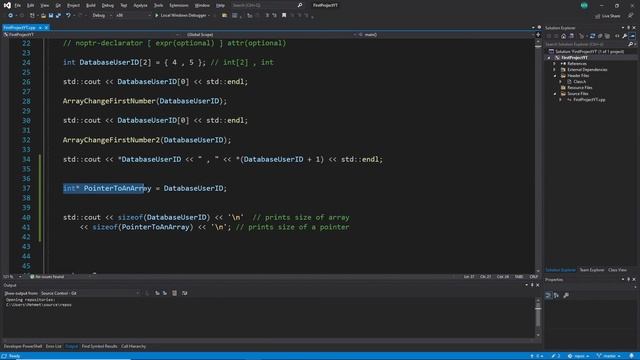Image resolution: width=640 pixels, height=360 pixels.
Task: Click View Code icon in Solution Explorer
Action: tap(617, 36)
